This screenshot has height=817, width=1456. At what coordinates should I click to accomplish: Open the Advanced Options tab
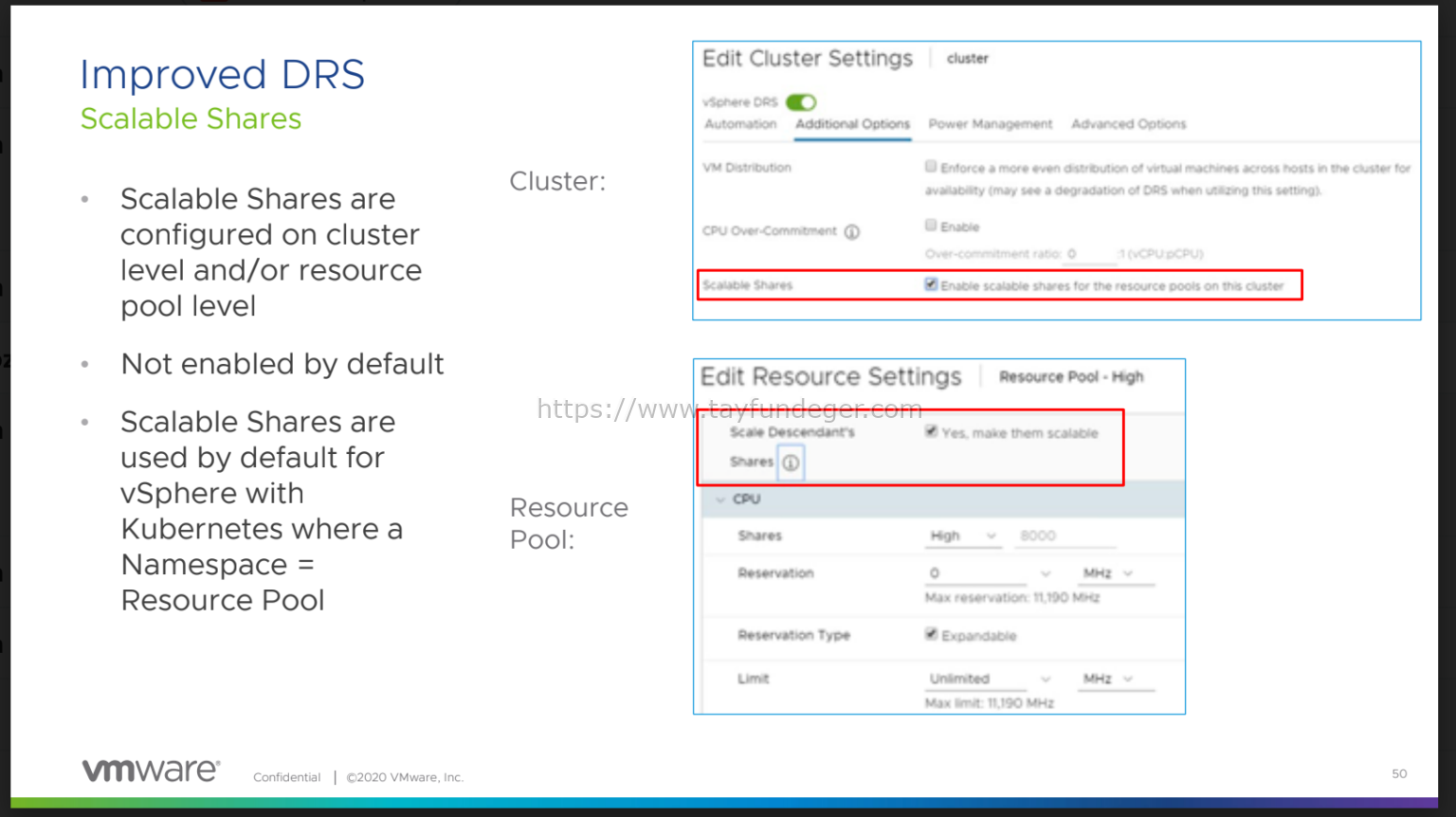1128,124
